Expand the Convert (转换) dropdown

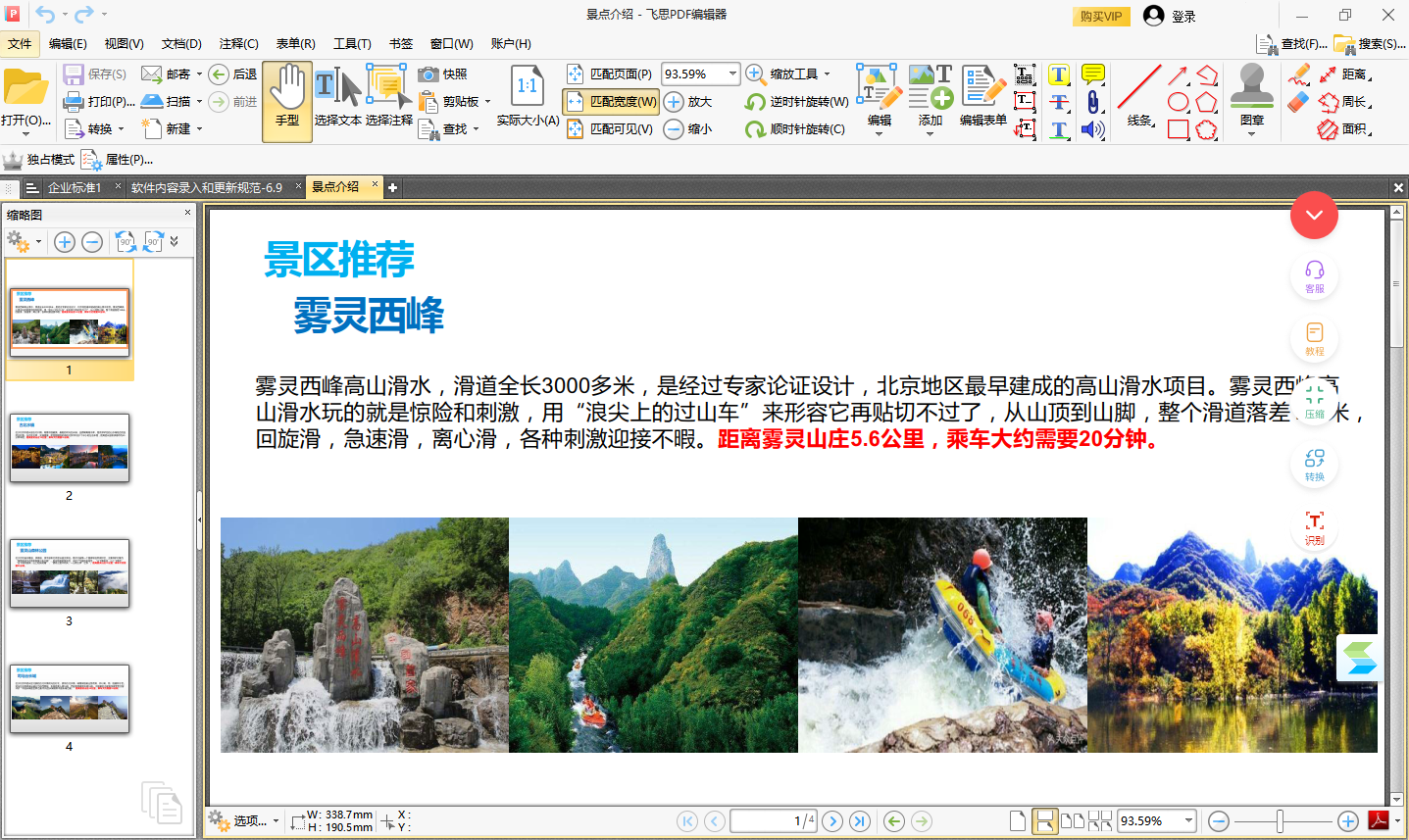121,129
